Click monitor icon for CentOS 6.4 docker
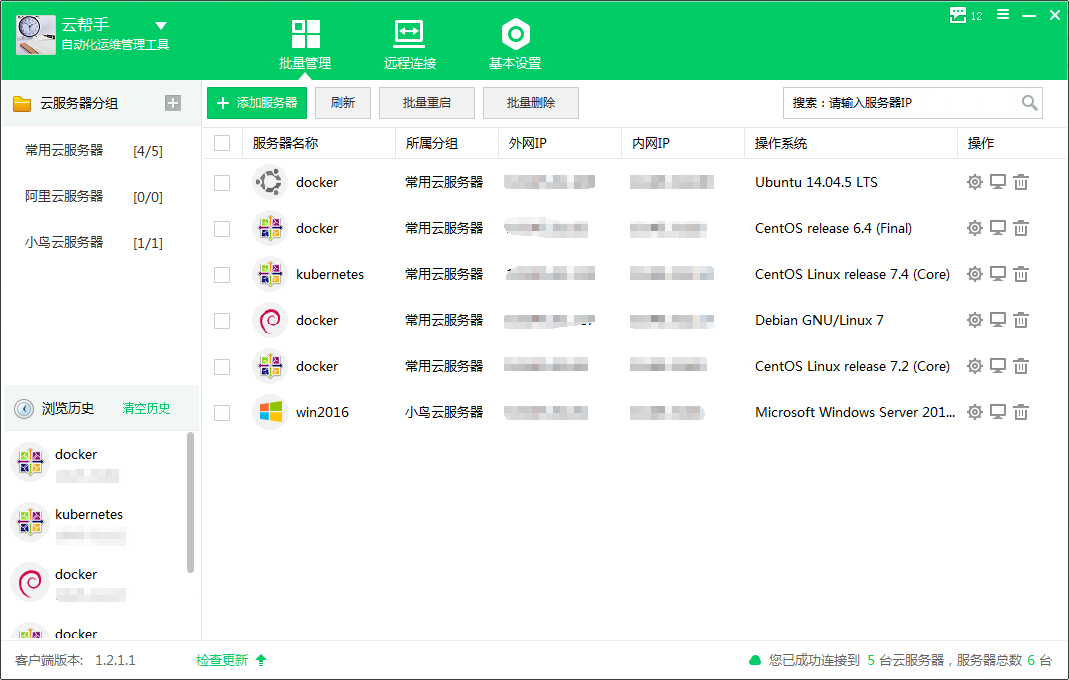 998,228
